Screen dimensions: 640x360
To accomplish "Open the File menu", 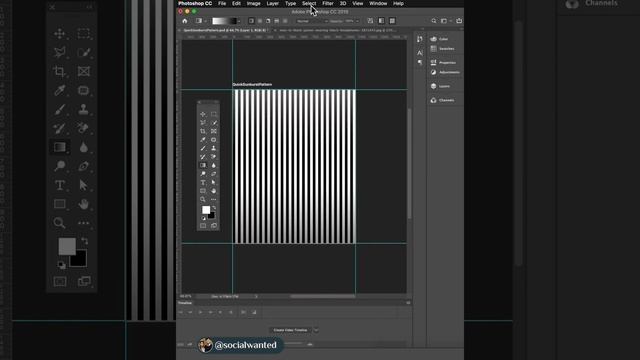I will tap(222, 3).
